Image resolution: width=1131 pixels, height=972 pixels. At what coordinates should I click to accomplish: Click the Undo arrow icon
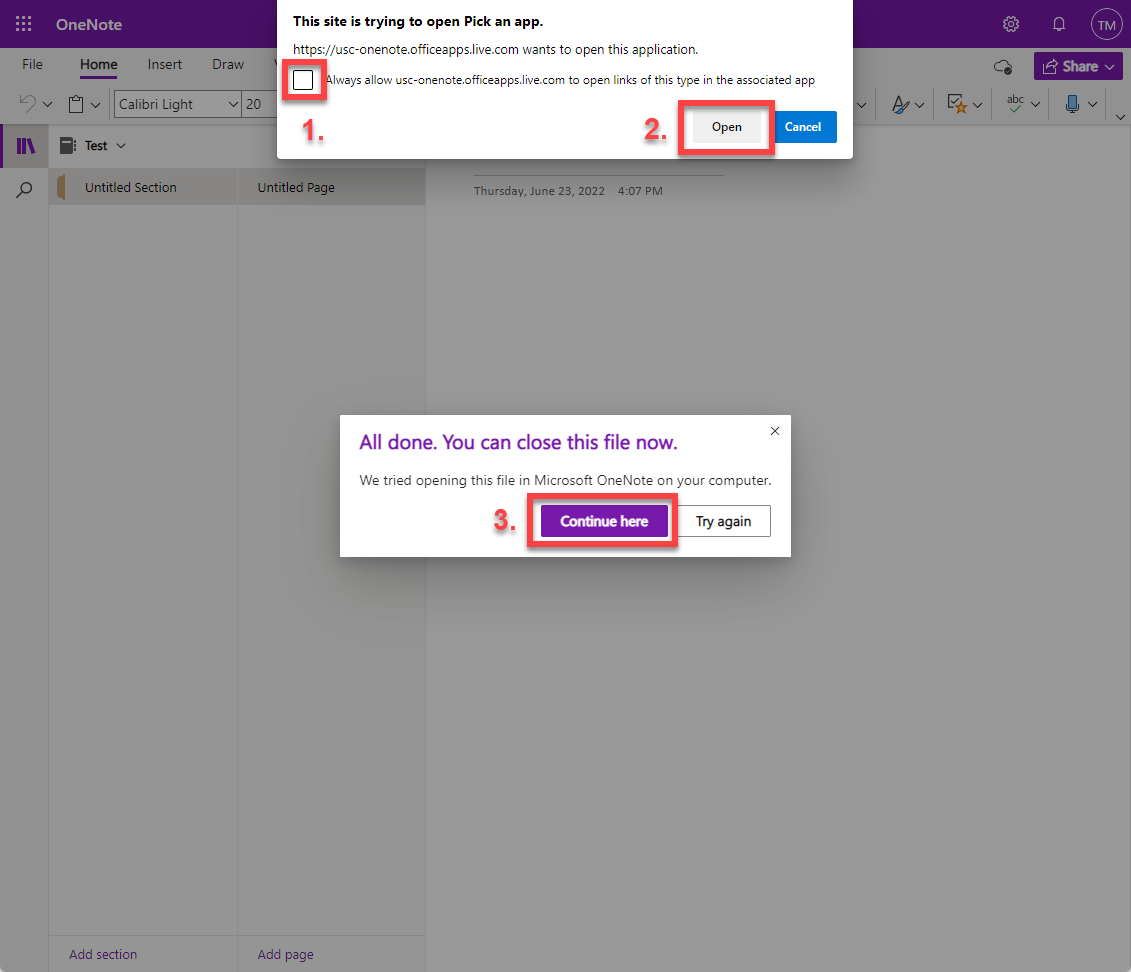pyautogui.click(x=27, y=104)
